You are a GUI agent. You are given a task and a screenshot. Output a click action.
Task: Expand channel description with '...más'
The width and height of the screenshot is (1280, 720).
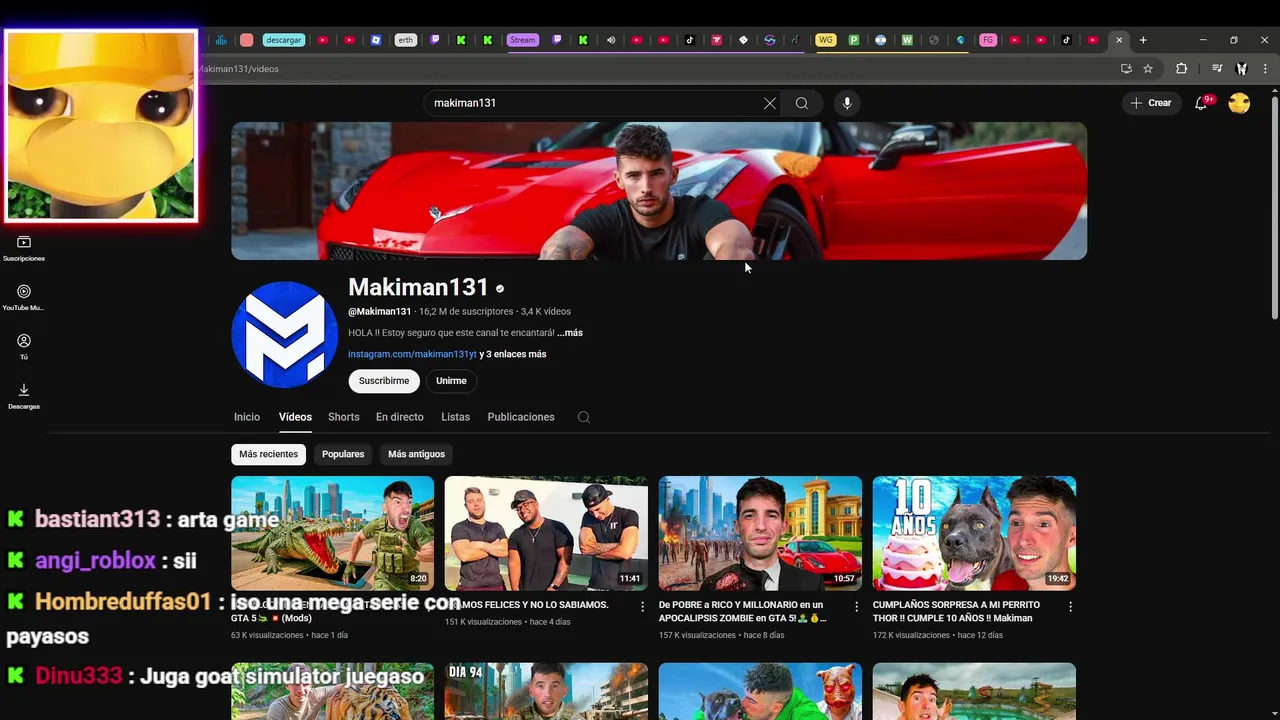[x=570, y=333]
